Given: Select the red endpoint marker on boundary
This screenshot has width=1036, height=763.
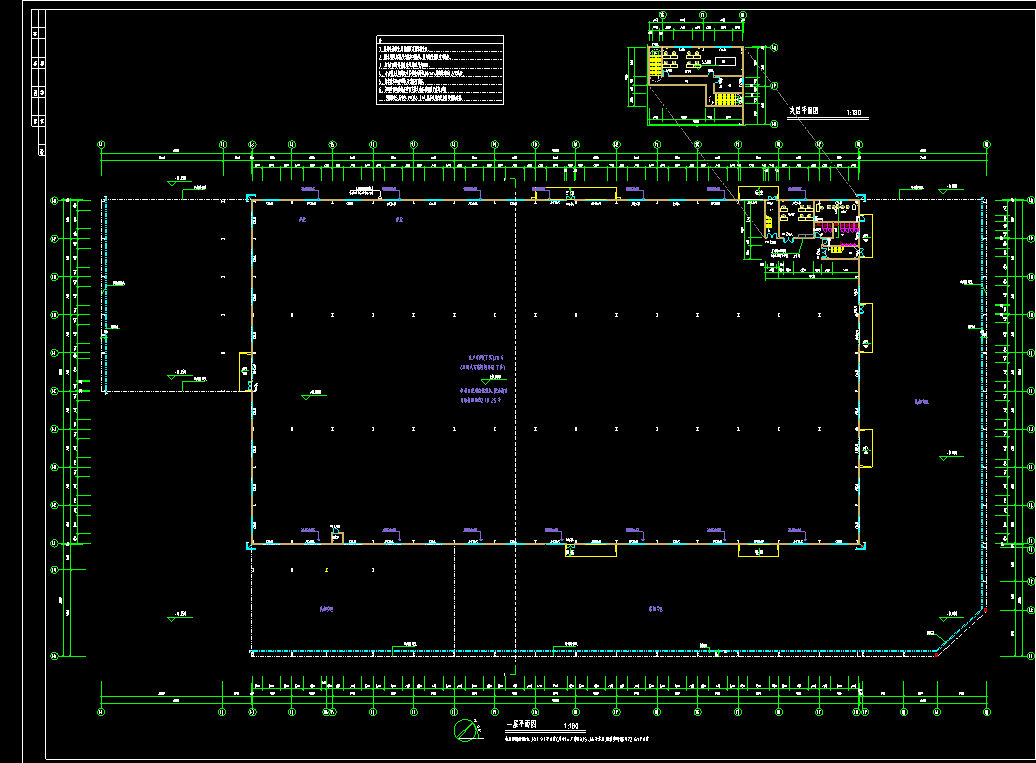Looking at the screenshot, I should pos(985,610).
